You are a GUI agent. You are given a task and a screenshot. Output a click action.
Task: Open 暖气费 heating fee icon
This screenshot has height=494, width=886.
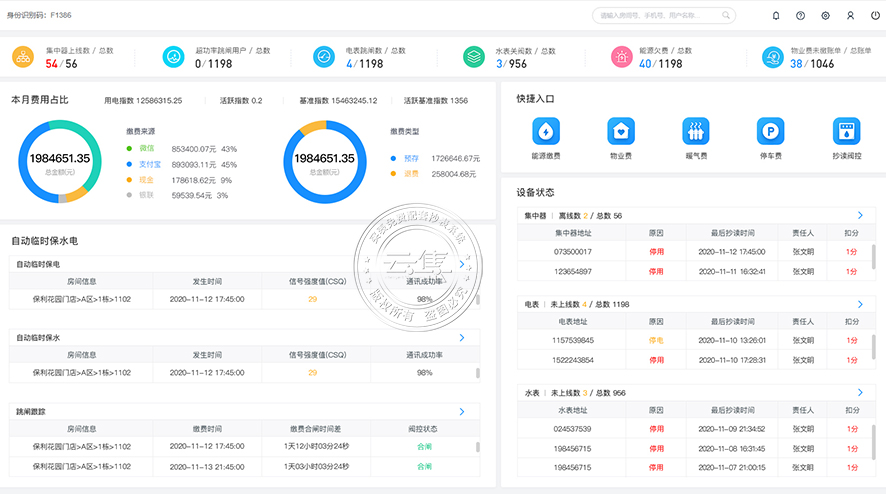click(696, 131)
